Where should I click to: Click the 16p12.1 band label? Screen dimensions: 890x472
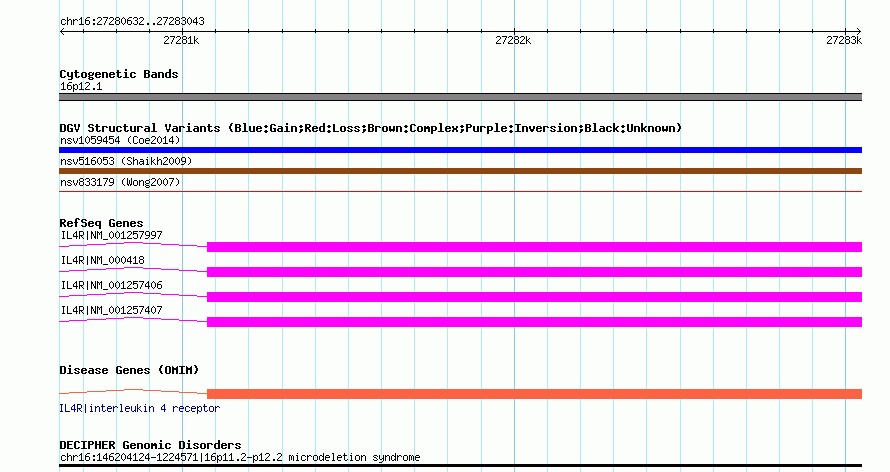pos(81,86)
